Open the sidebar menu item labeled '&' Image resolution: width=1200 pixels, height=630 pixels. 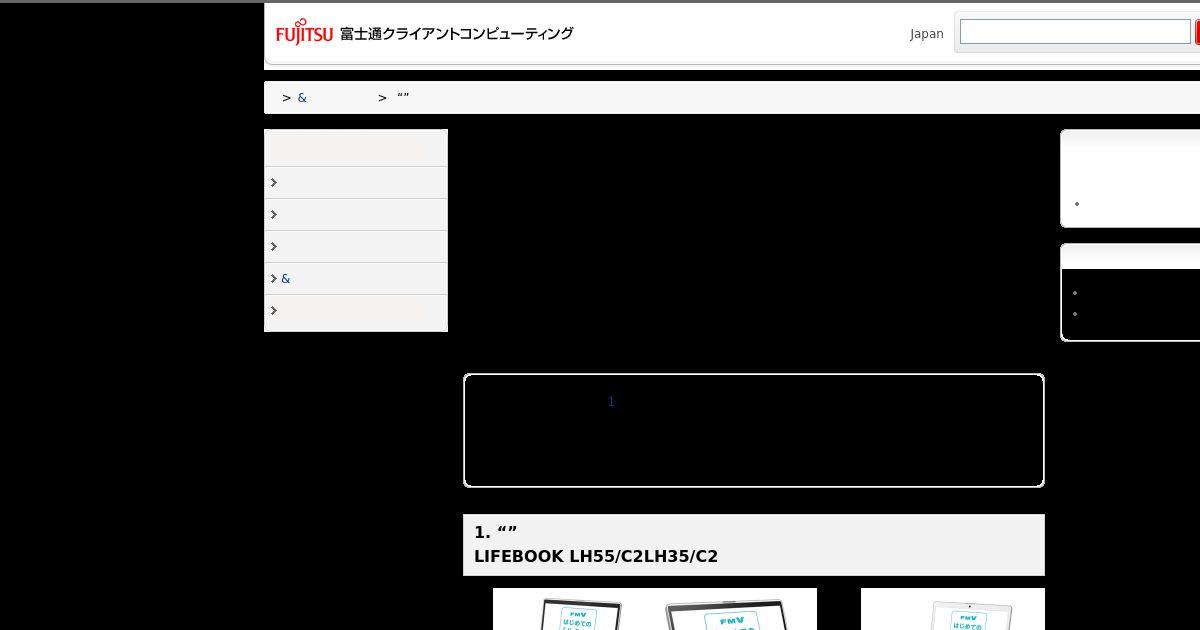(x=356, y=279)
